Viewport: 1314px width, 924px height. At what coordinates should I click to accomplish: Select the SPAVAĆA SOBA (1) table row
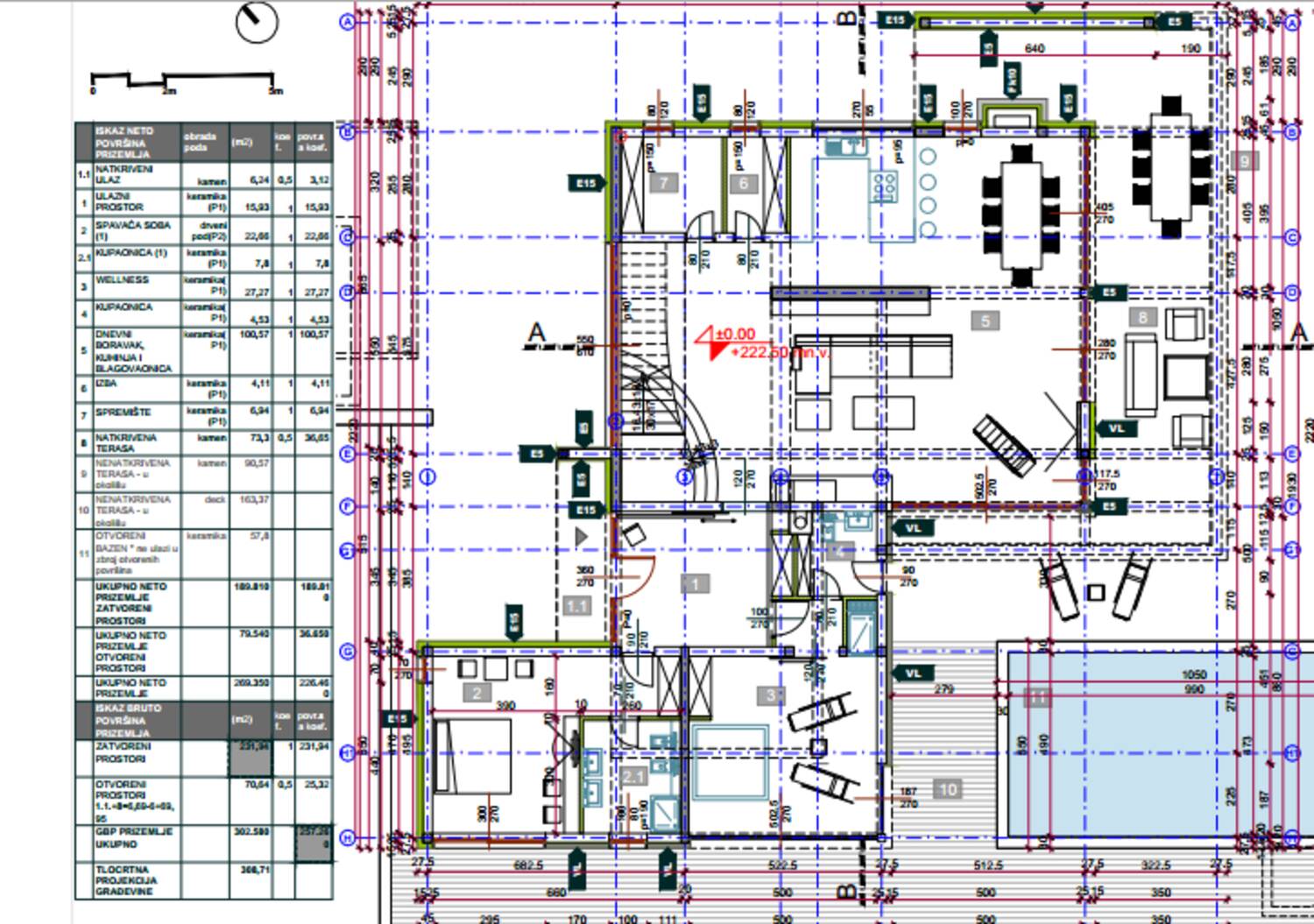click(203, 230)
